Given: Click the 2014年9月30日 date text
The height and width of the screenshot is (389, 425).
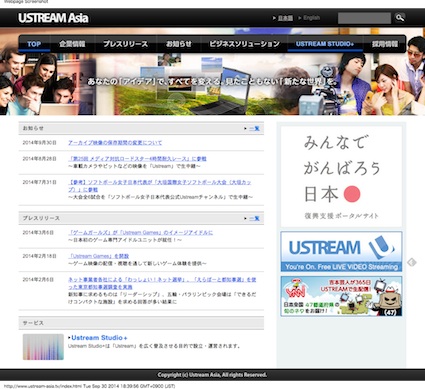Looking at the screenshot, I should [x=40, y=143].
